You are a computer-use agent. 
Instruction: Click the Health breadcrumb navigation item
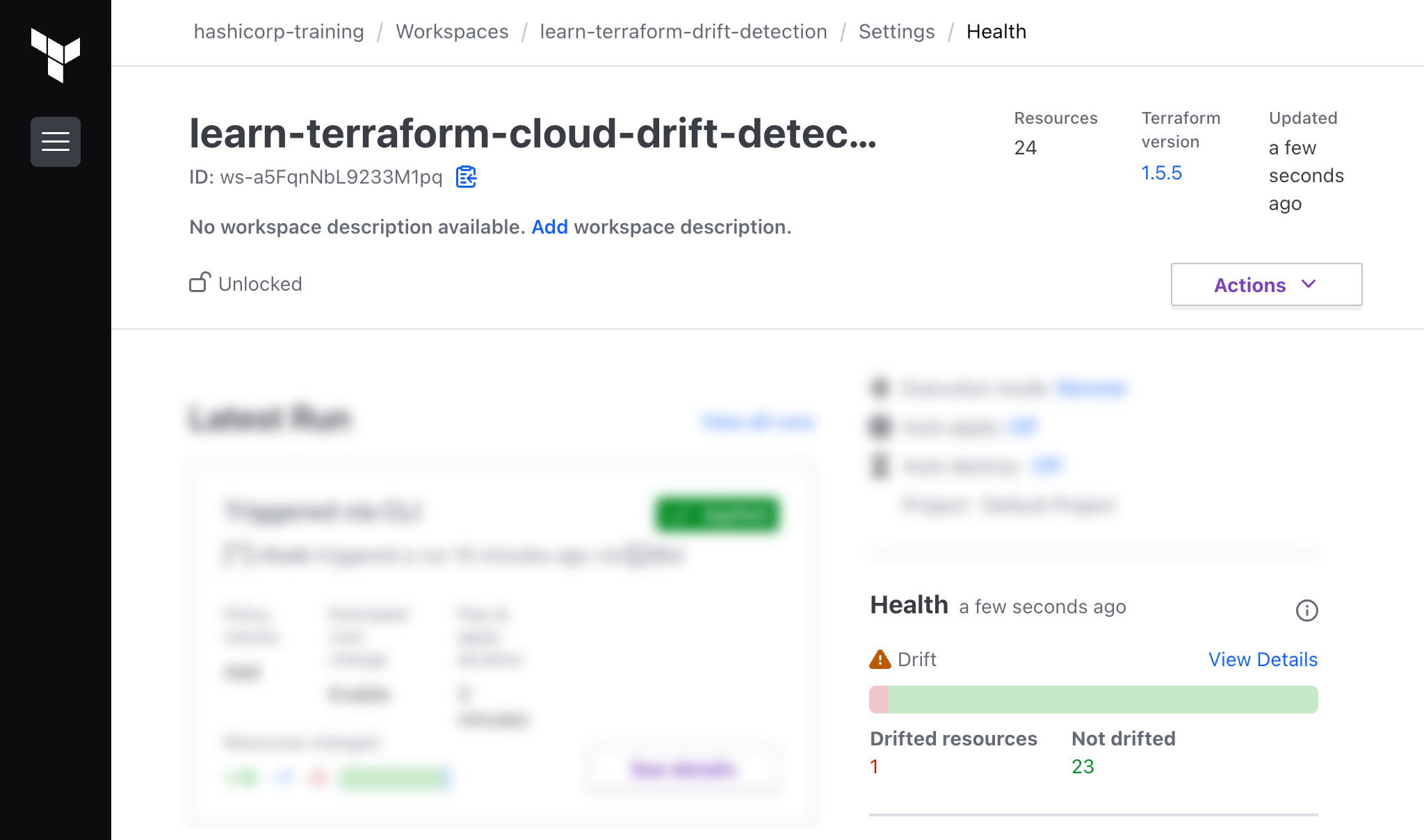(x=996, y=31)
